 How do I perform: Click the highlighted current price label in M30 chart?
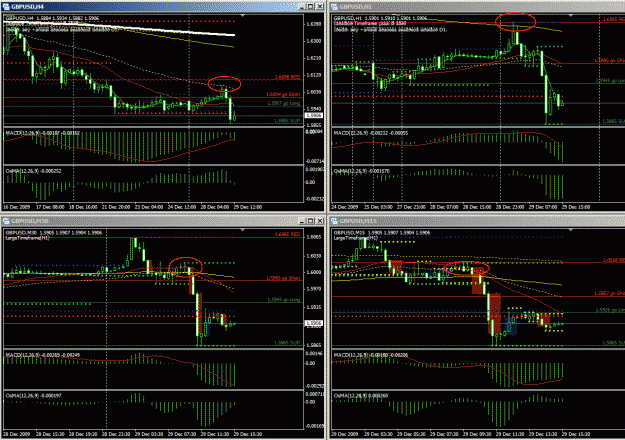click(x=314, y=324)
